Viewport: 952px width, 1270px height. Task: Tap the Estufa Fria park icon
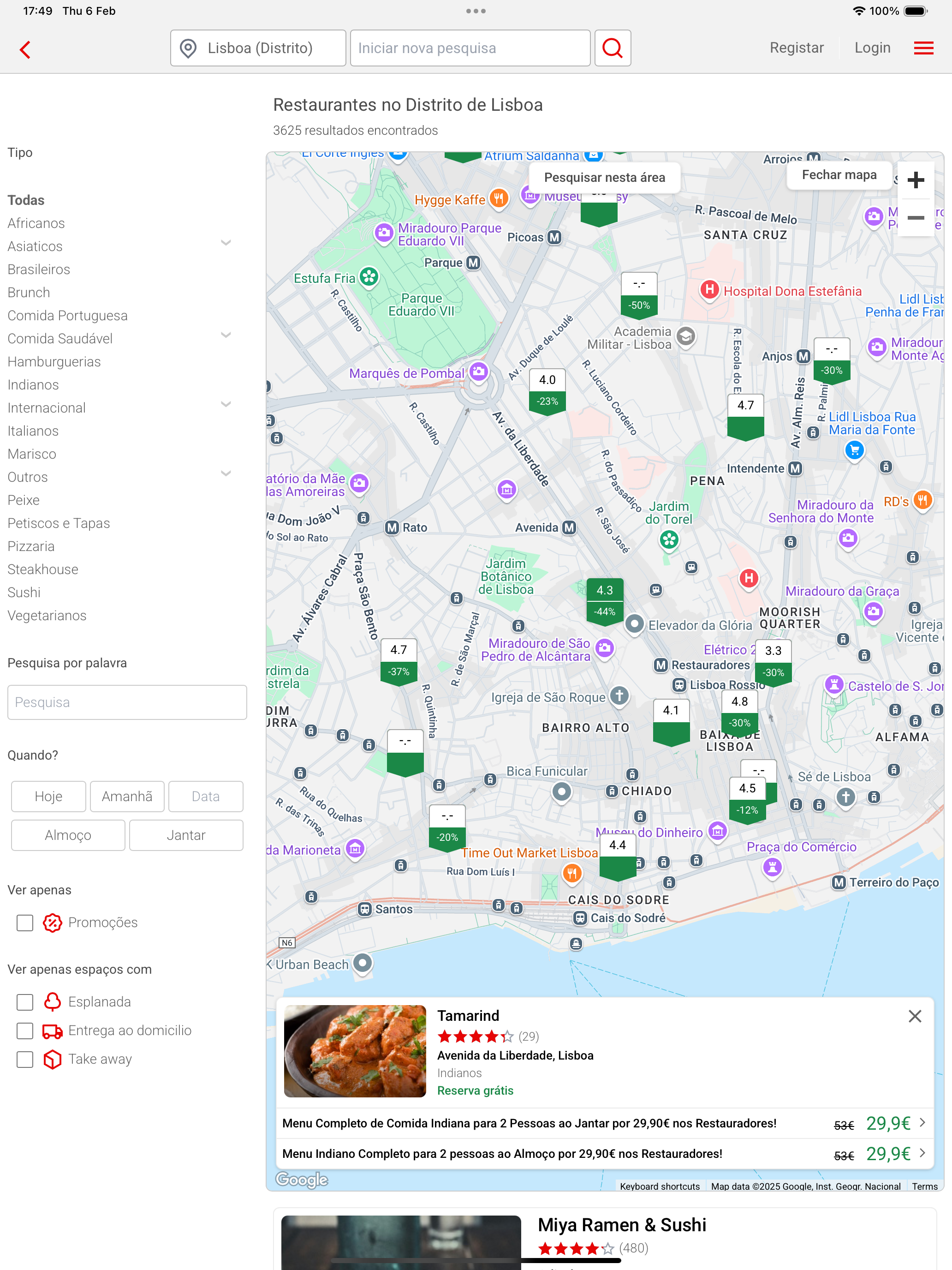point(369,277)
